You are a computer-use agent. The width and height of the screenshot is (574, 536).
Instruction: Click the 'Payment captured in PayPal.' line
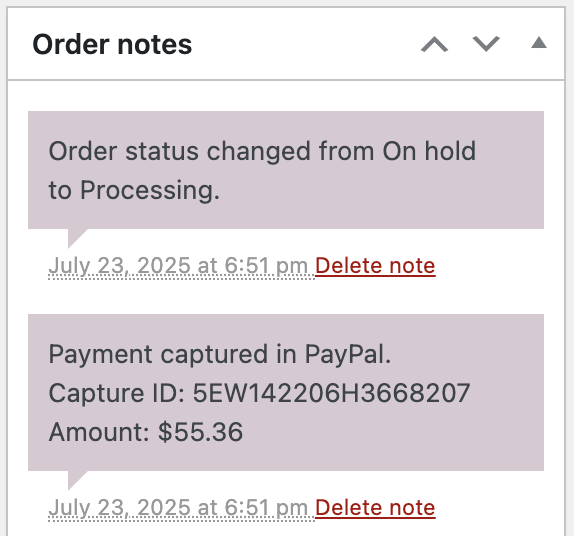tap(220, 354)
